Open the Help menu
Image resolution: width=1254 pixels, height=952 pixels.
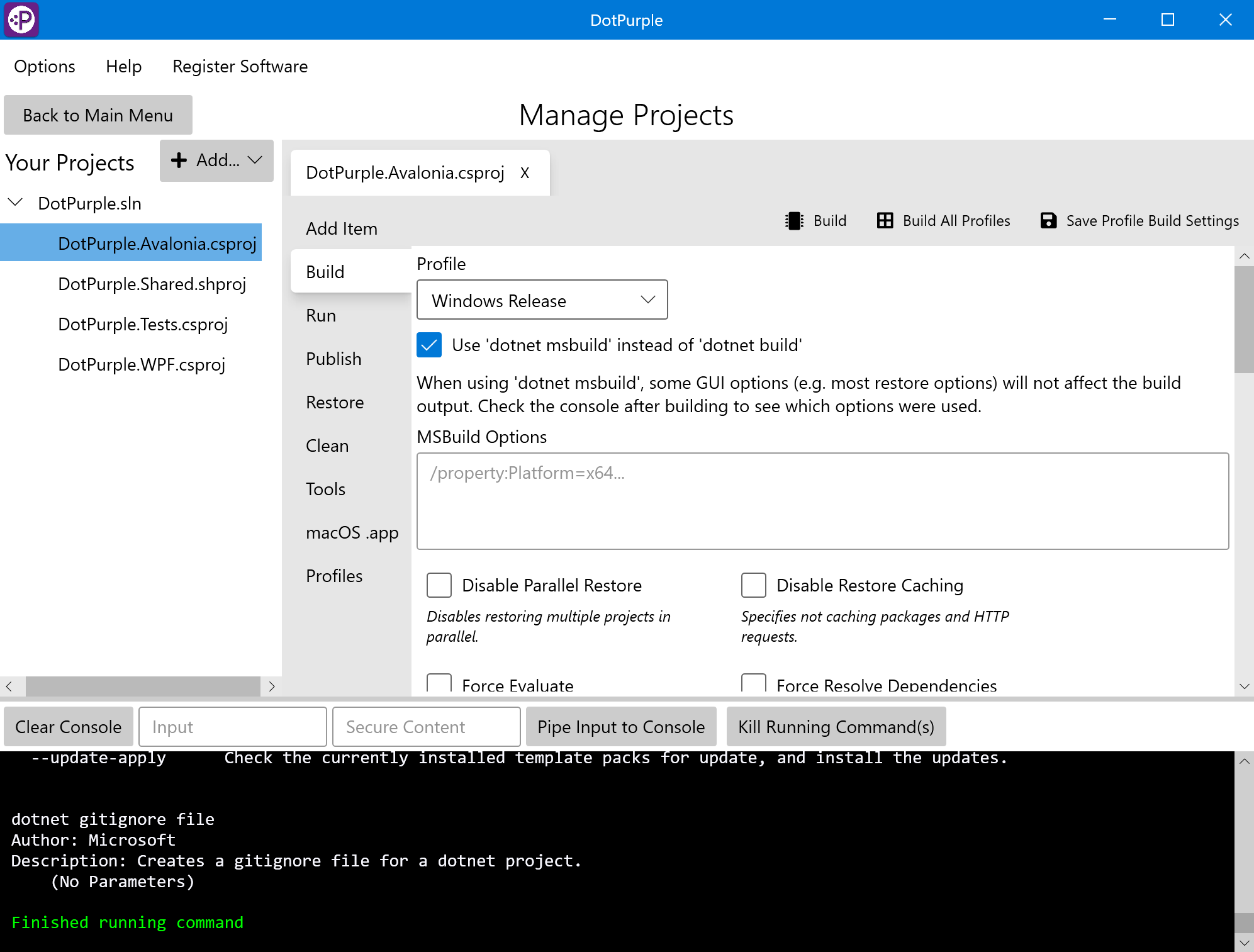[x=124, y=67]
